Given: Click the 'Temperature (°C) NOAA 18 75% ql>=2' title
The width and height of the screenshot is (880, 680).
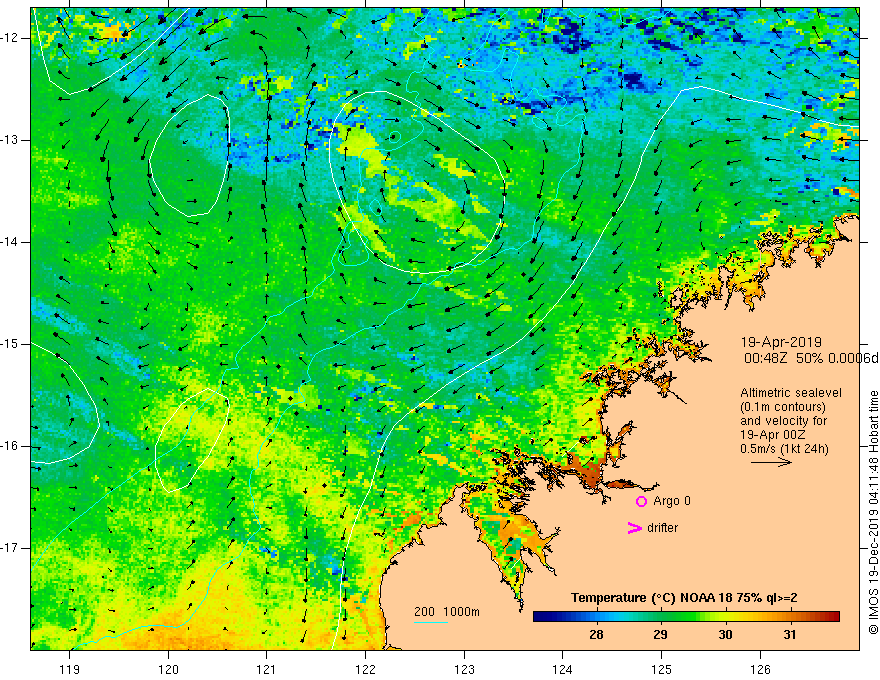Looking at the screenshot, I should click(684, 598).
